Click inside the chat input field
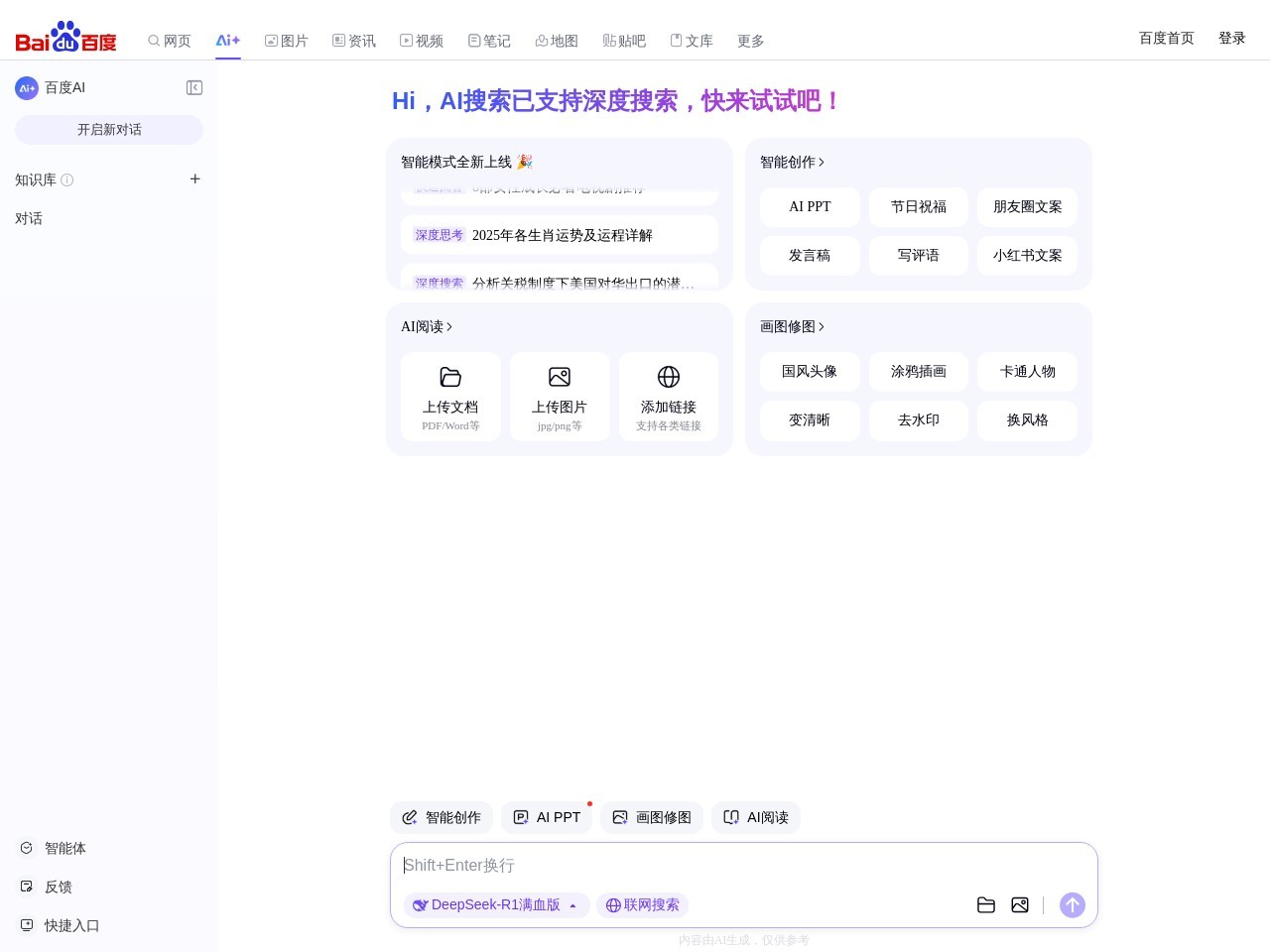This screenshot has height=952, width=1270. (x=695, y=865)
